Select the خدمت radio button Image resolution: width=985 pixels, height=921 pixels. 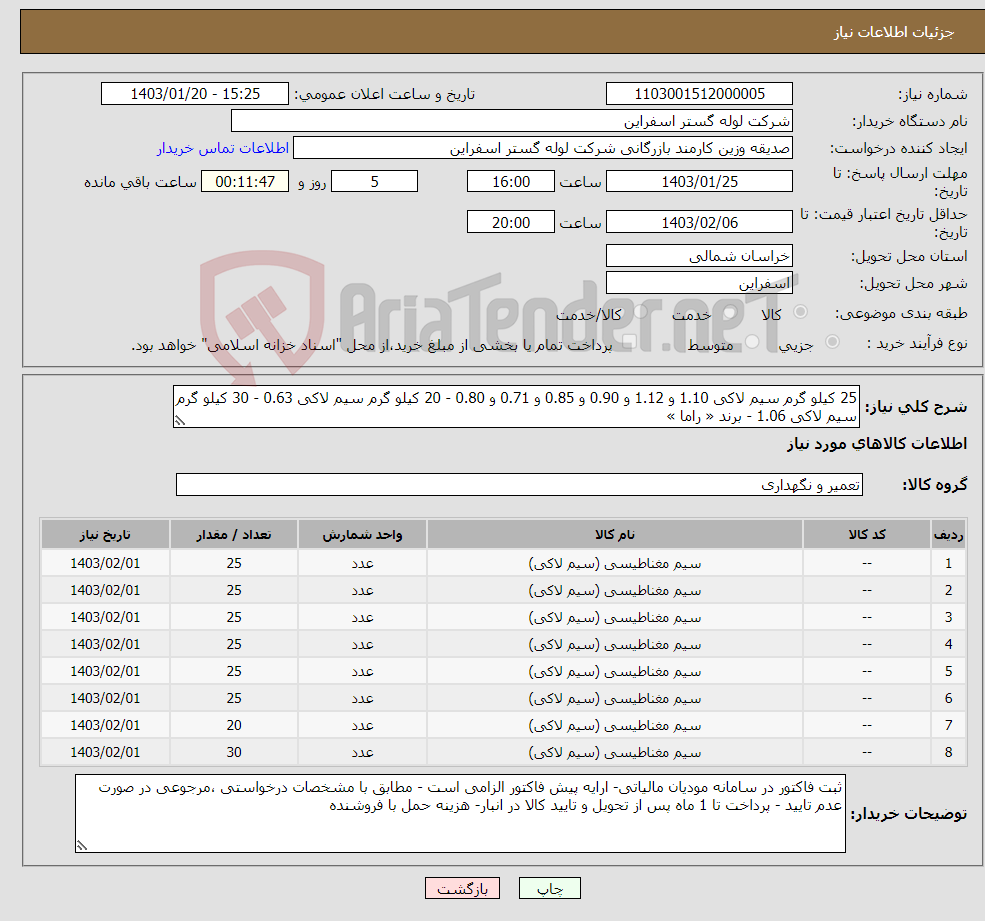coord(730,312)
